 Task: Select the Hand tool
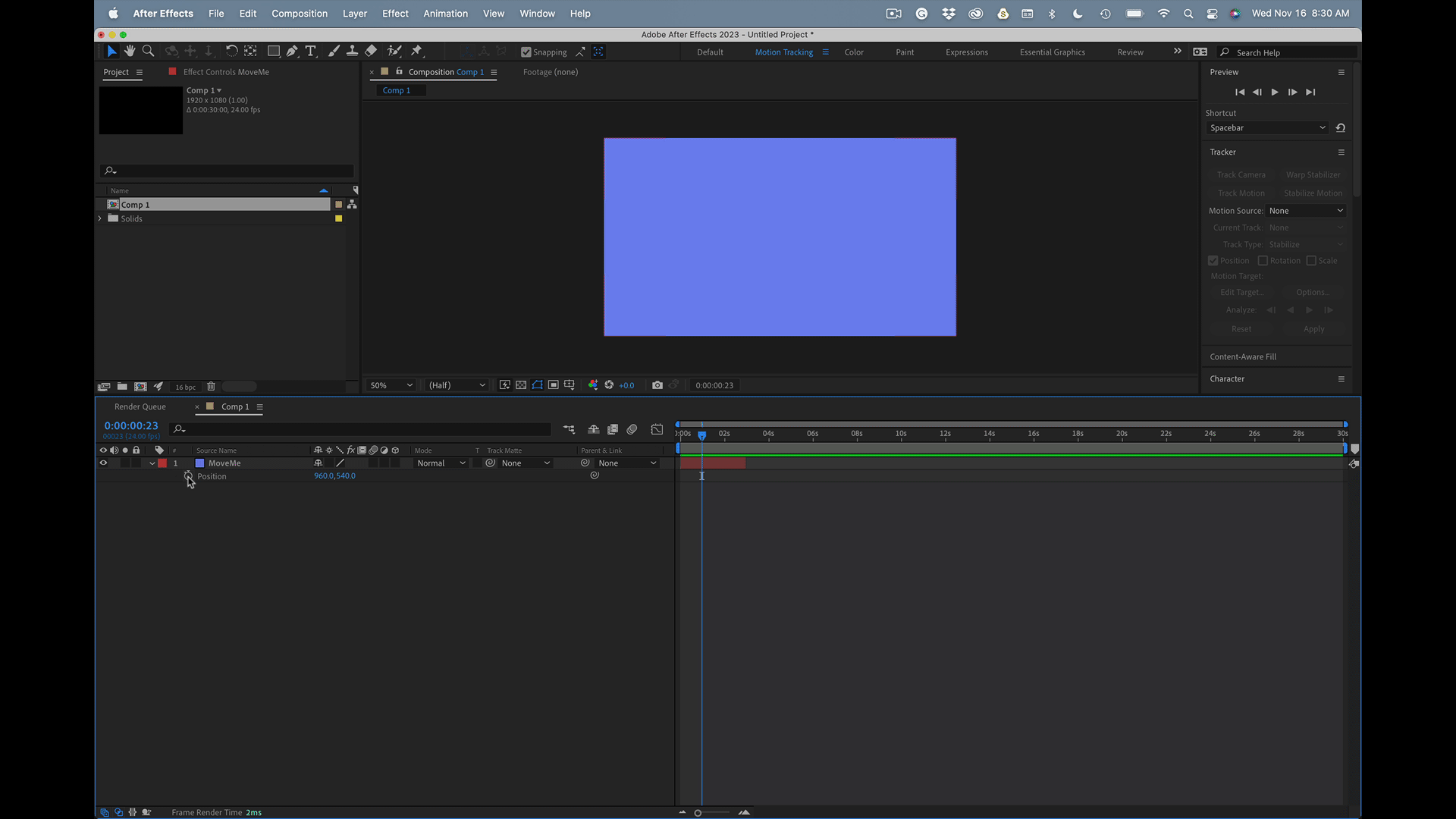point(130,51)
